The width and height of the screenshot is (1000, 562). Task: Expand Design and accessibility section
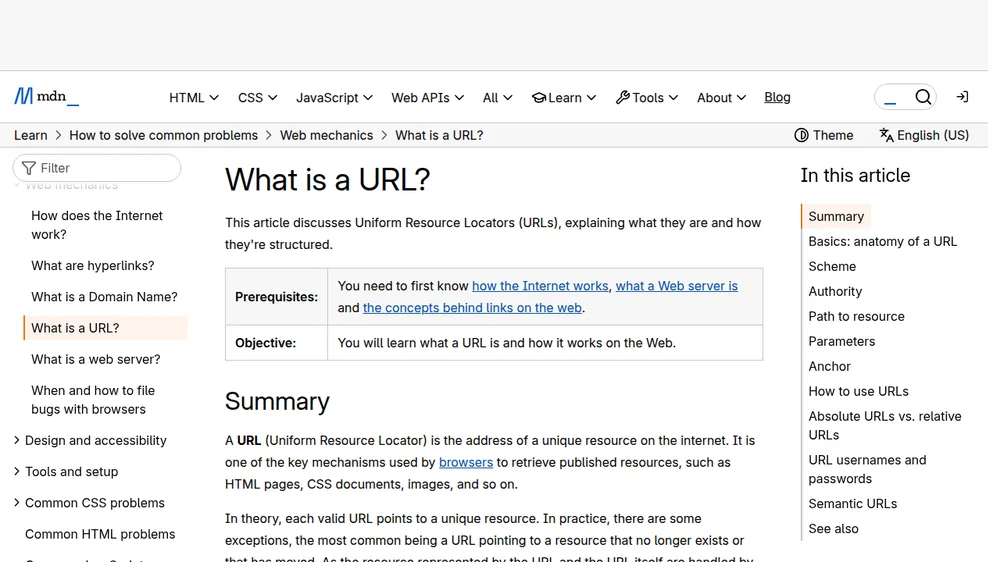pyautogui.click(x=89, y=440)
